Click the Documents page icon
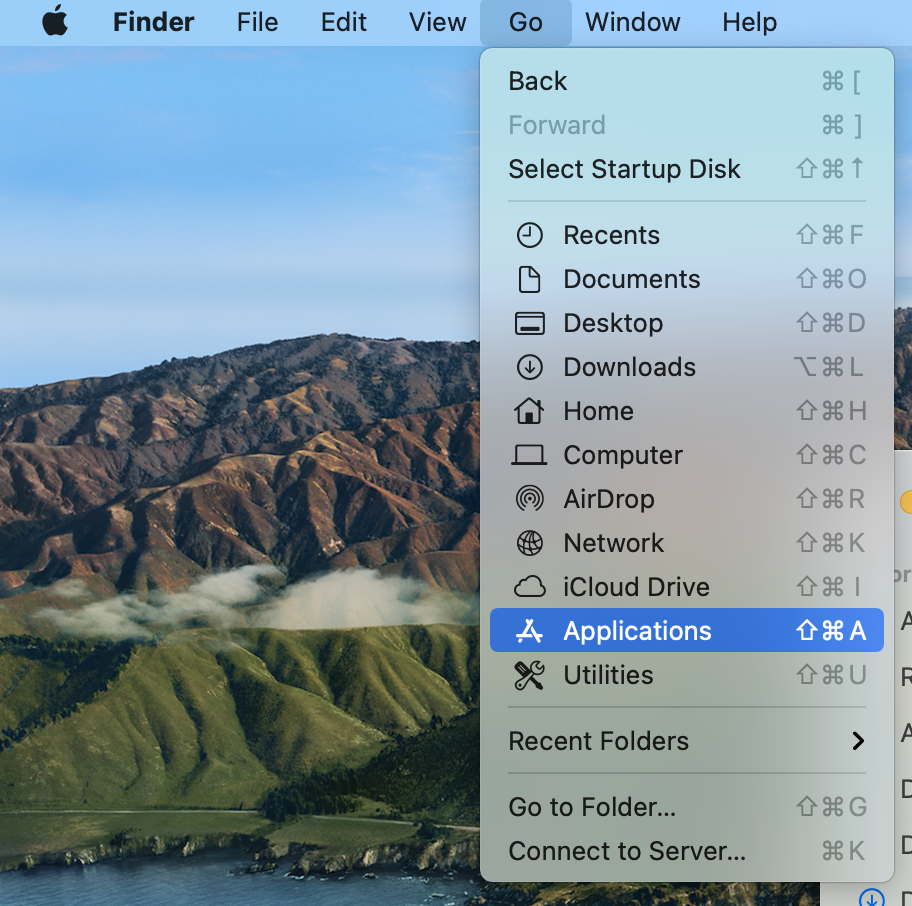The width and height of the screenshot is (912, 906). click(529, 280)
